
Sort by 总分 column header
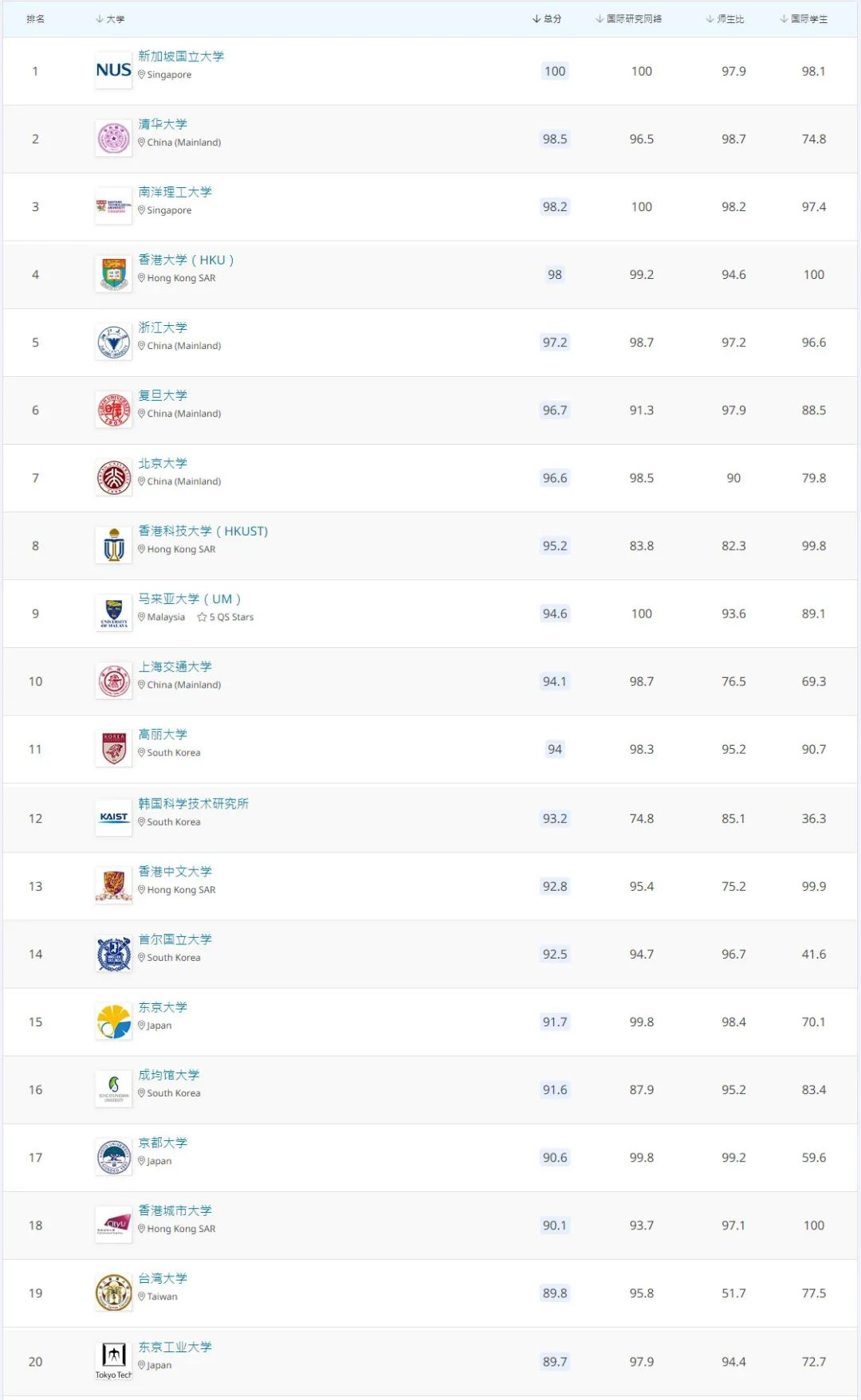click(x=548, y=19)
